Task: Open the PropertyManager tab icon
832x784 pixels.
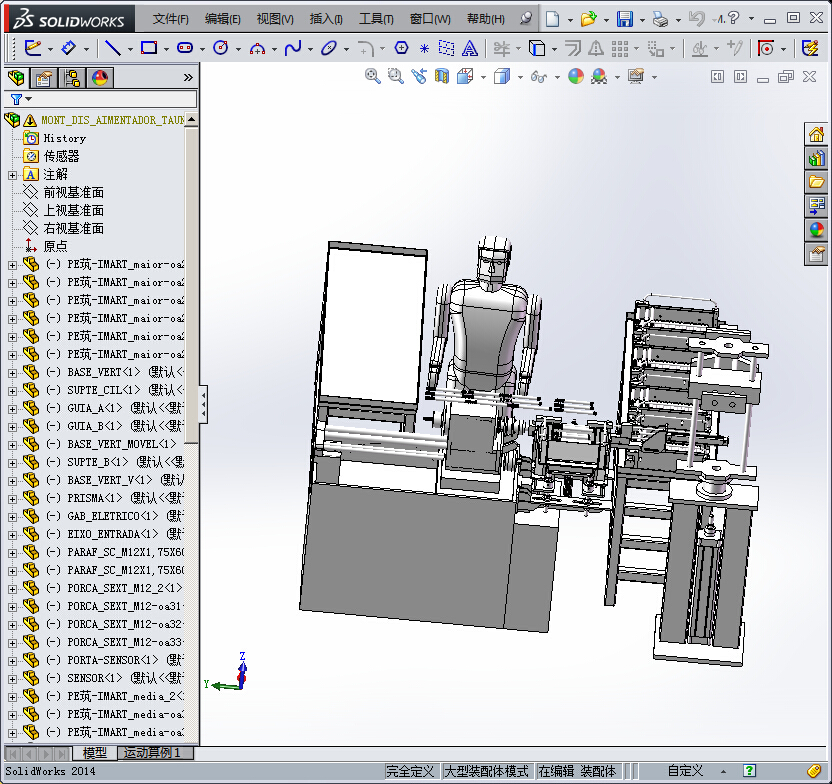Action: click(43, 78)
